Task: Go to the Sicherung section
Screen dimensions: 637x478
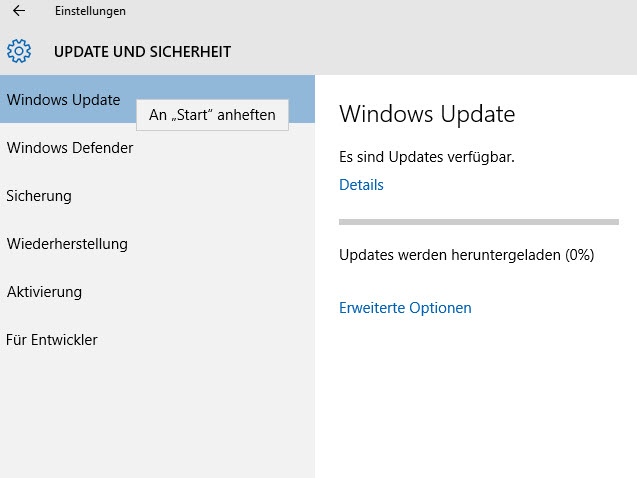Action: click(39, 196)
